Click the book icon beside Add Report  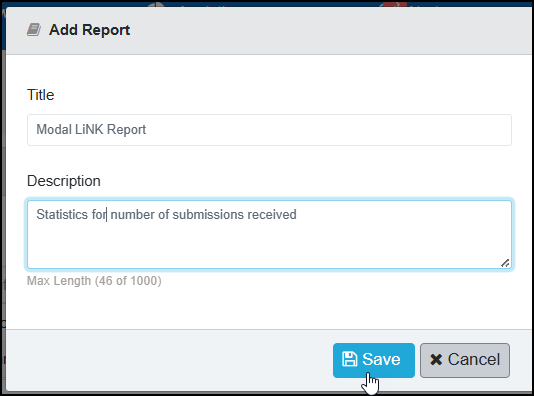[34, 30]
